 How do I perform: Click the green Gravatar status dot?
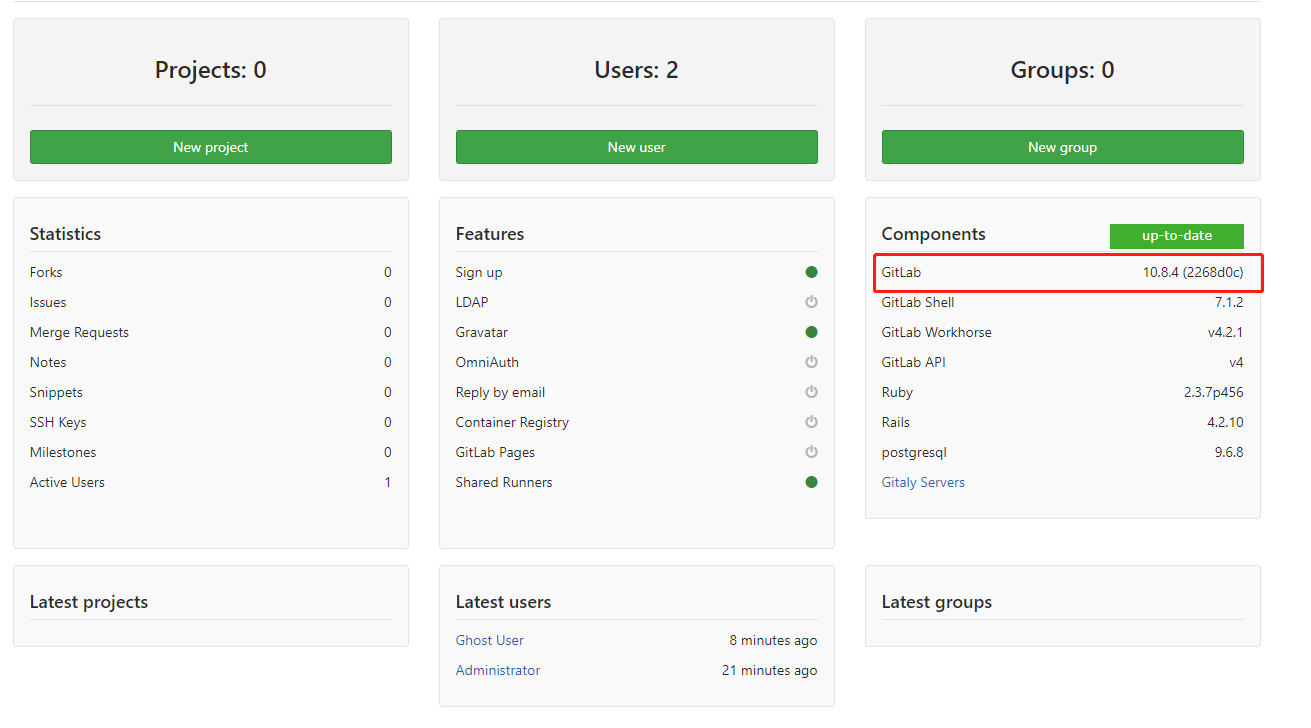pos(811,332)
